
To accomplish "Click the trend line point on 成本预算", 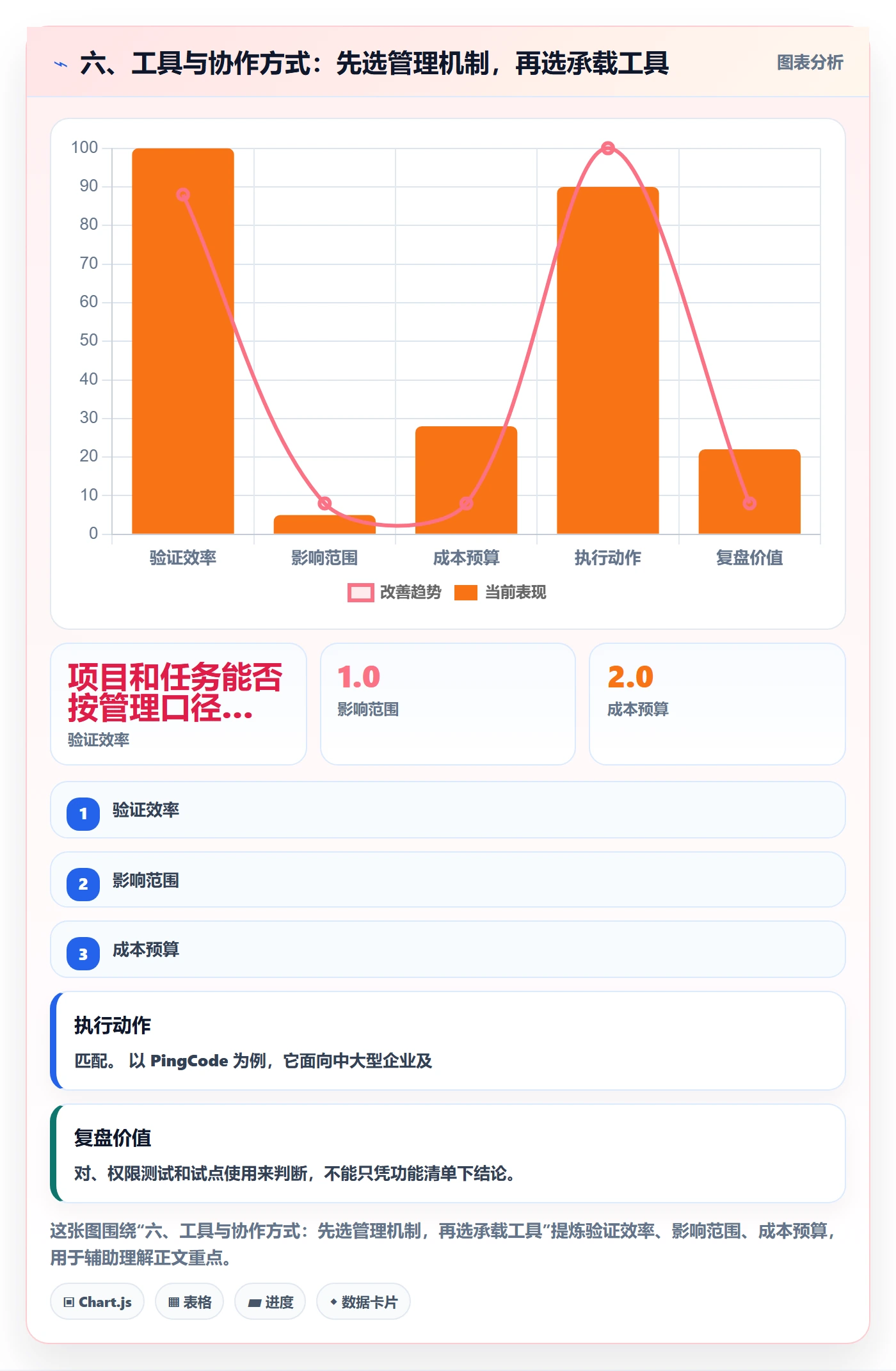I will (x=467, y=504).
